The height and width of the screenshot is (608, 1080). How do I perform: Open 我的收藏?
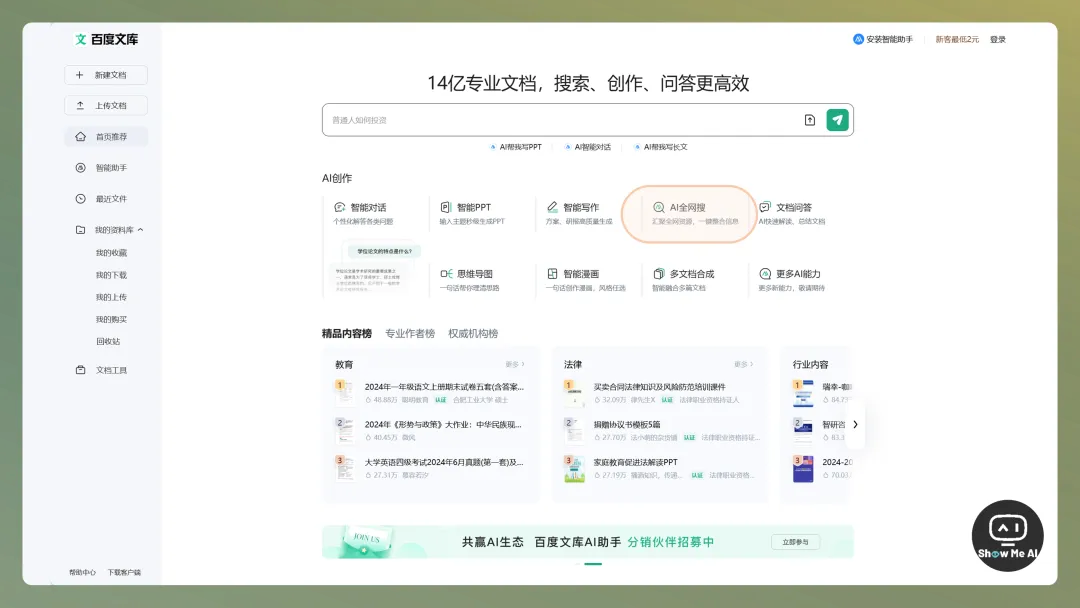click(111, 253)
